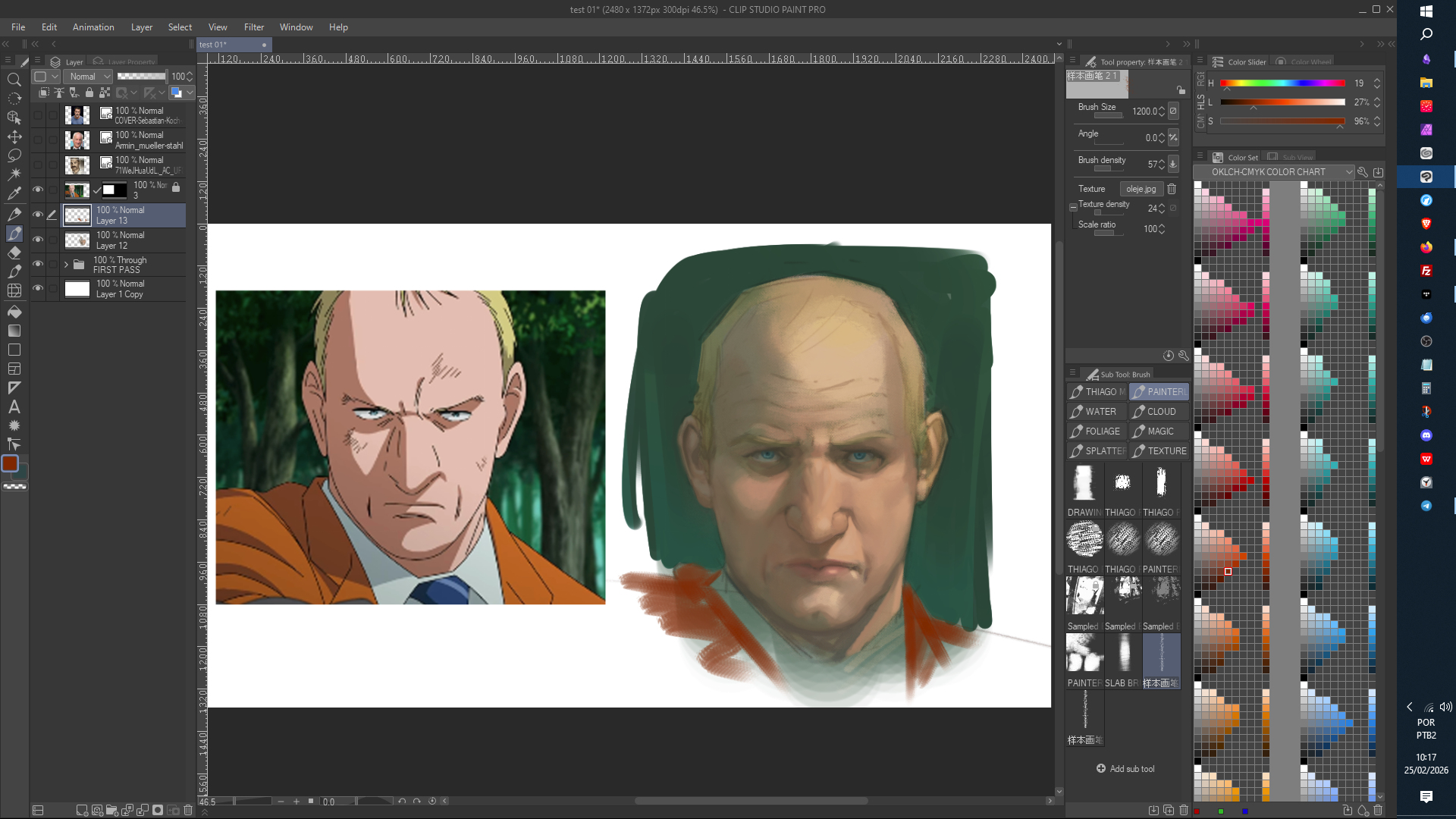The width and height of the screenshot is (1456, 819).
Task: Select the Move layer tool
Action: pos(14,136)
